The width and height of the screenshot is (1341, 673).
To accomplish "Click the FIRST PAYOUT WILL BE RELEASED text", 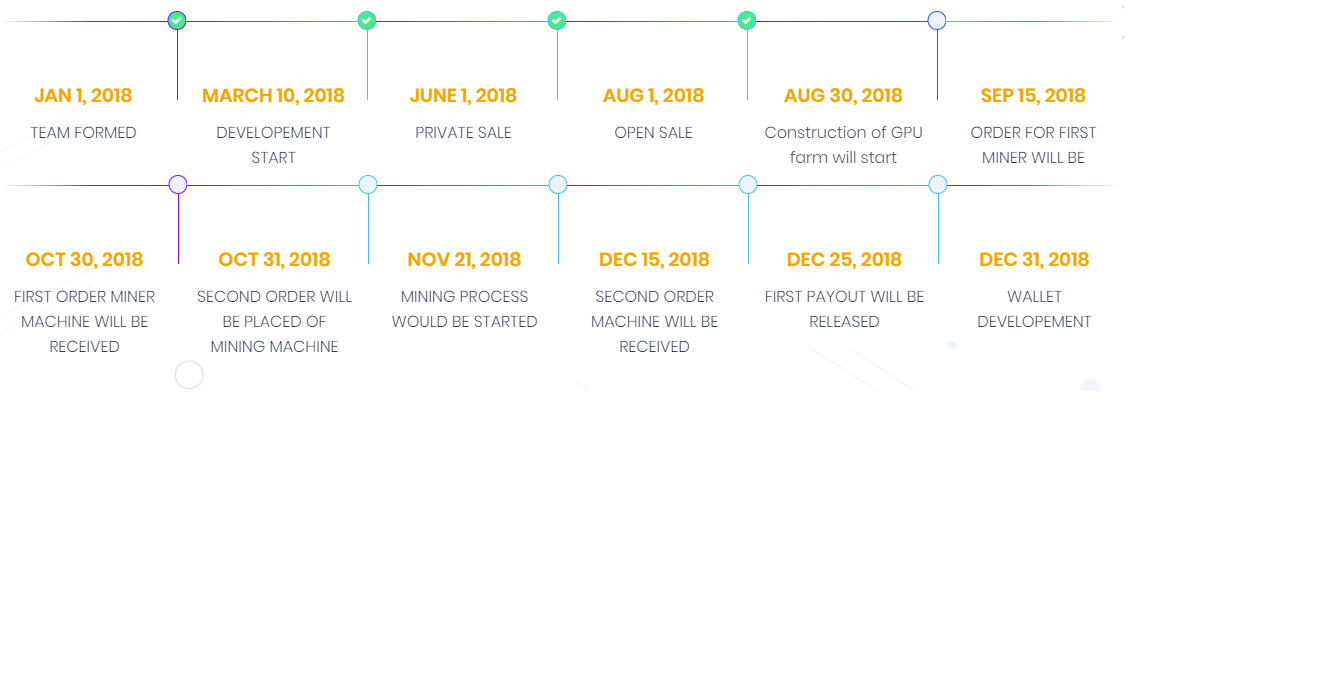I will click(x=844, y=309).
